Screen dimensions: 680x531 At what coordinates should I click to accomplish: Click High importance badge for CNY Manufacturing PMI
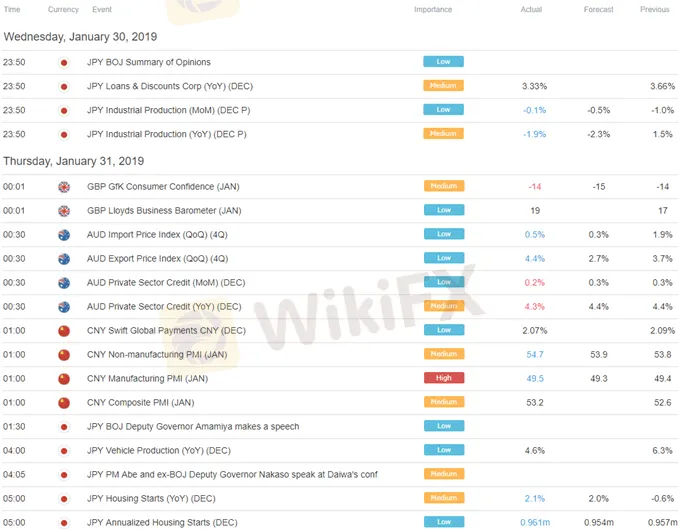coord(443,378)
